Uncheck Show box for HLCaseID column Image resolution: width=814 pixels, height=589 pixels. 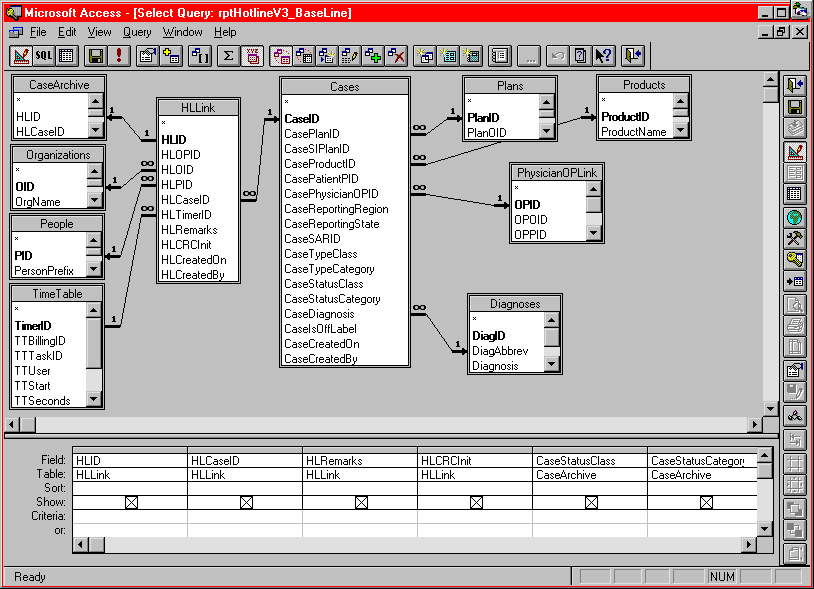[247, 502]
